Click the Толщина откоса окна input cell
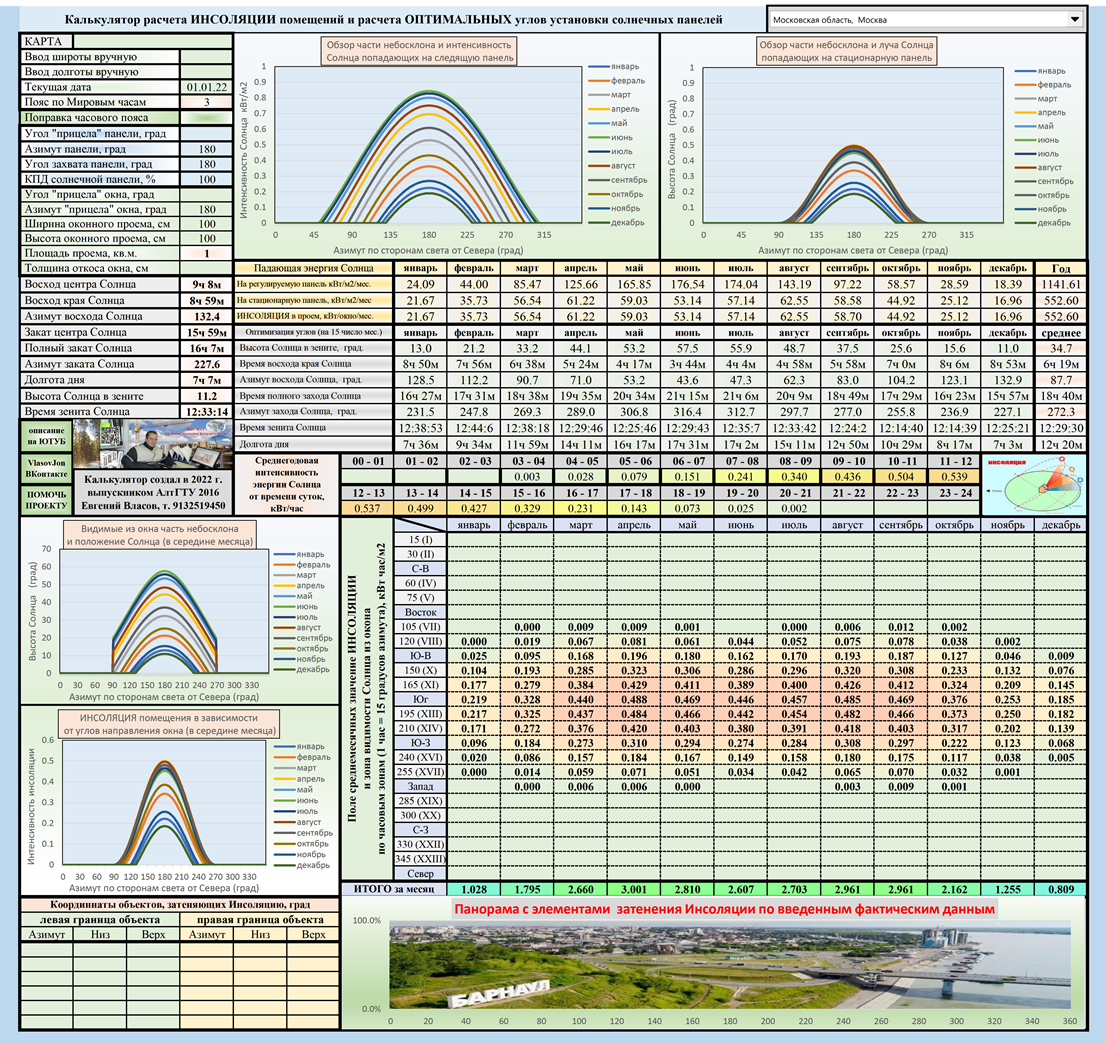Viewport: 1106px width, 1044px height. (206, 268)
